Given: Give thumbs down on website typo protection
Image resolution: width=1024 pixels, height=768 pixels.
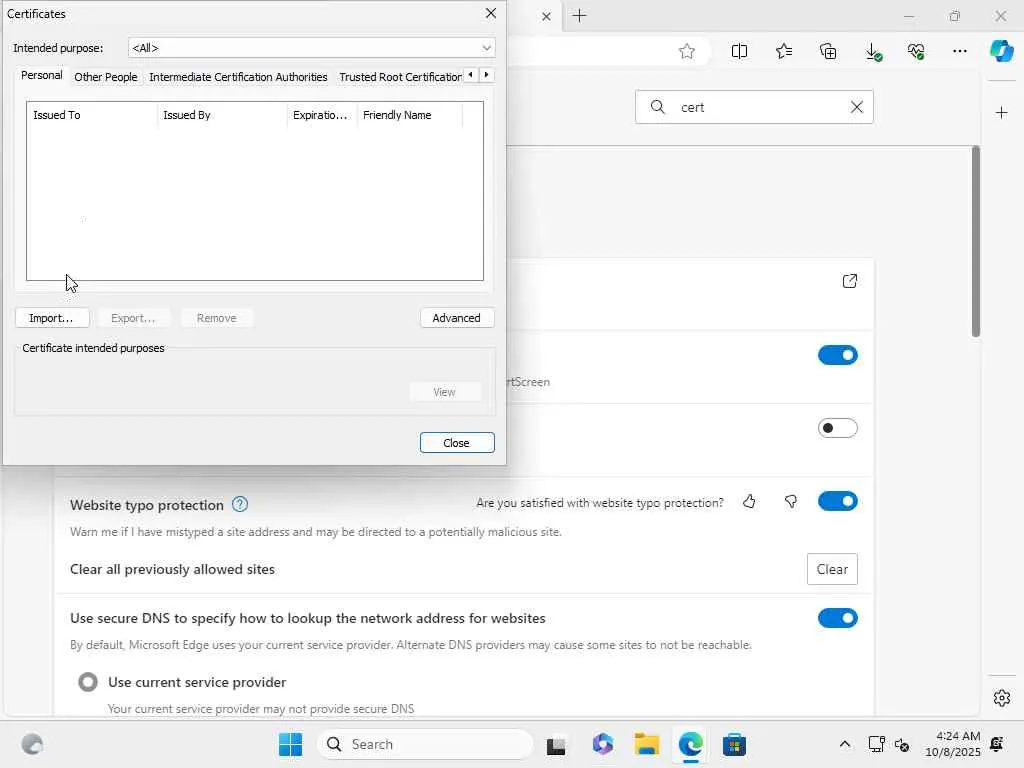Looking at the screenshot, I should coord(791,502).
